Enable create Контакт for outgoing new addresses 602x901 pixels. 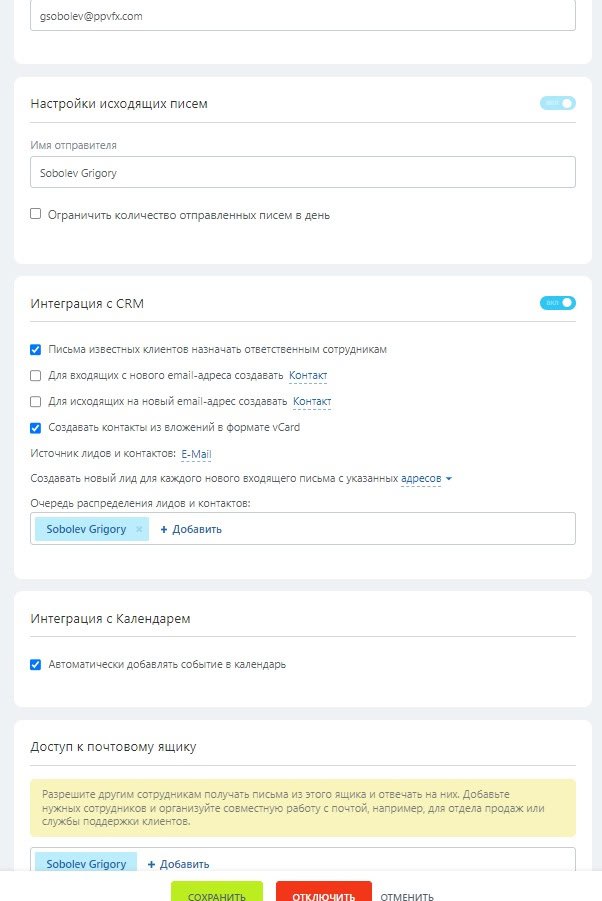[x=36, y=402]
